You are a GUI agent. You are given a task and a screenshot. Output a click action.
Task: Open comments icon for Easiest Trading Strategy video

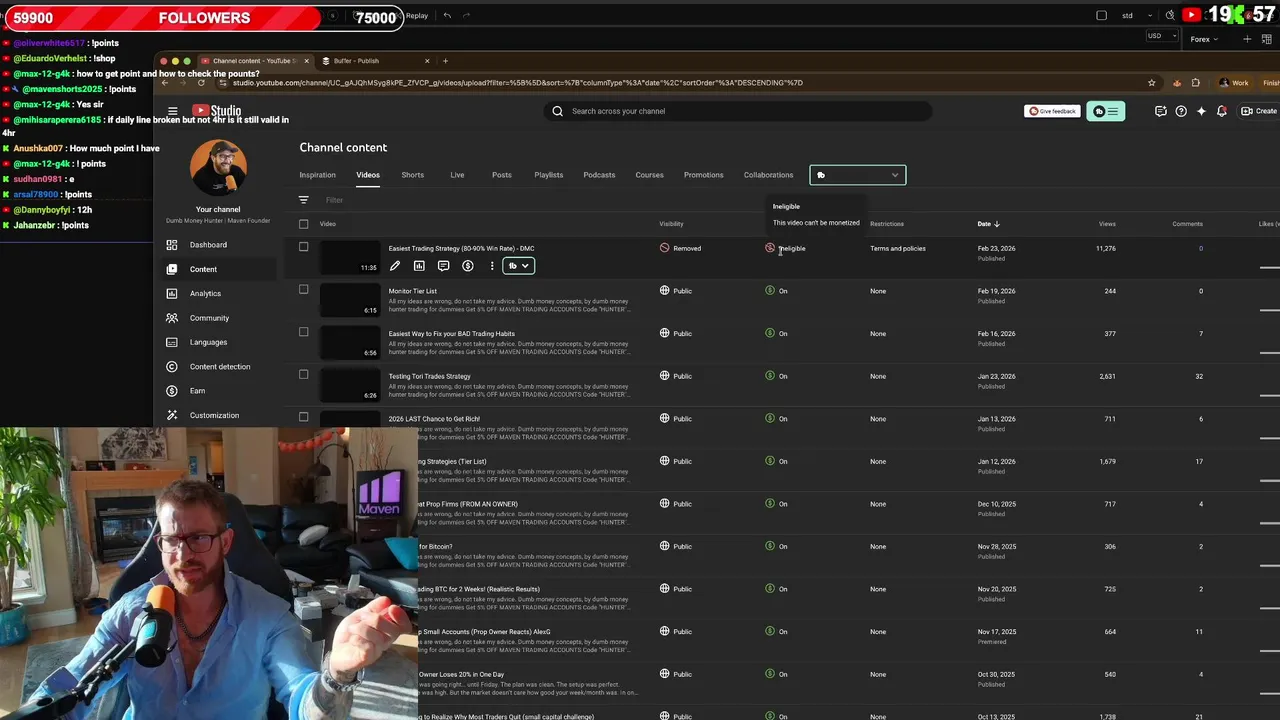coord(443,266)
